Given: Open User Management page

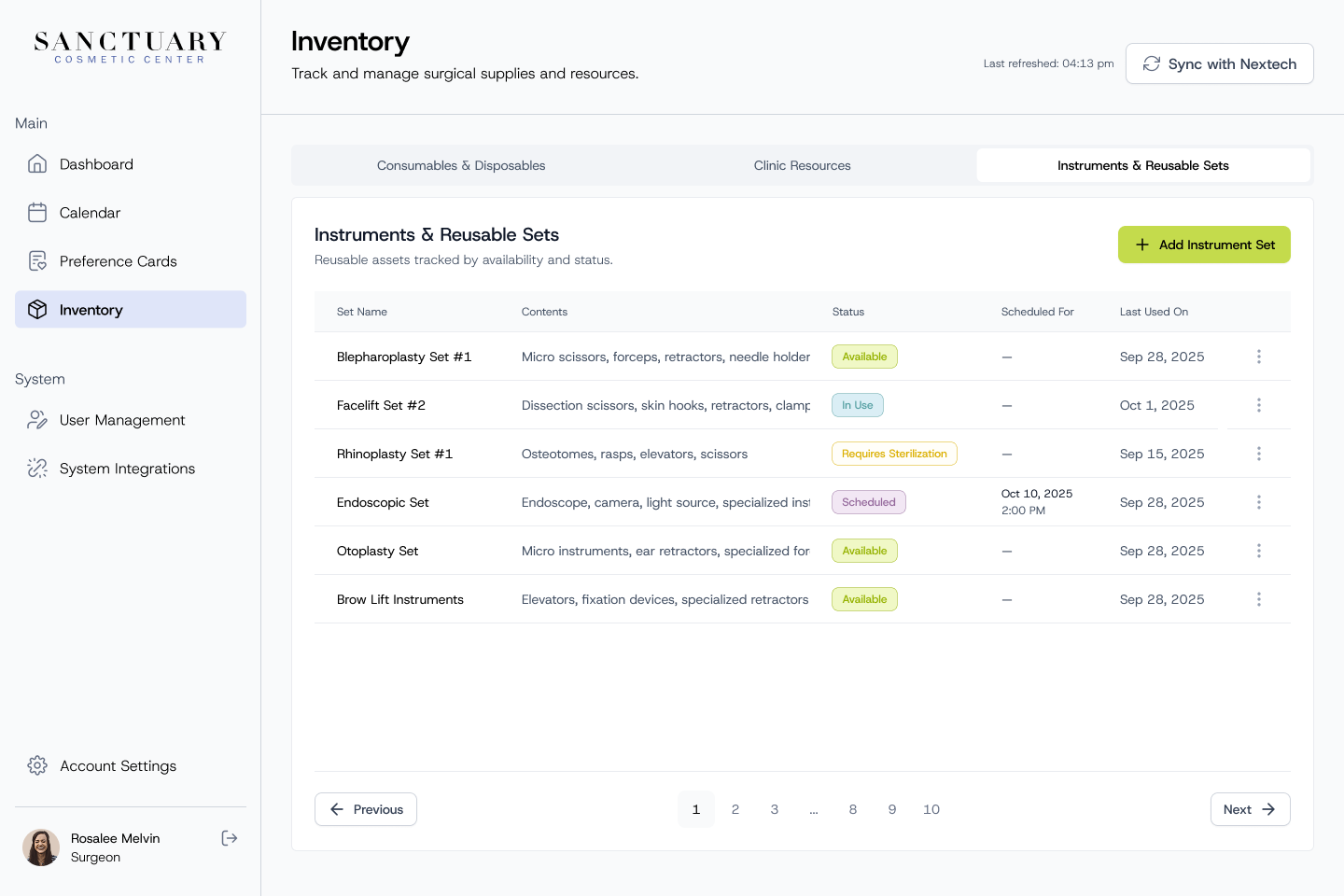Looking at the screenshot, I should pyautogui.click(x=131, y=420).
